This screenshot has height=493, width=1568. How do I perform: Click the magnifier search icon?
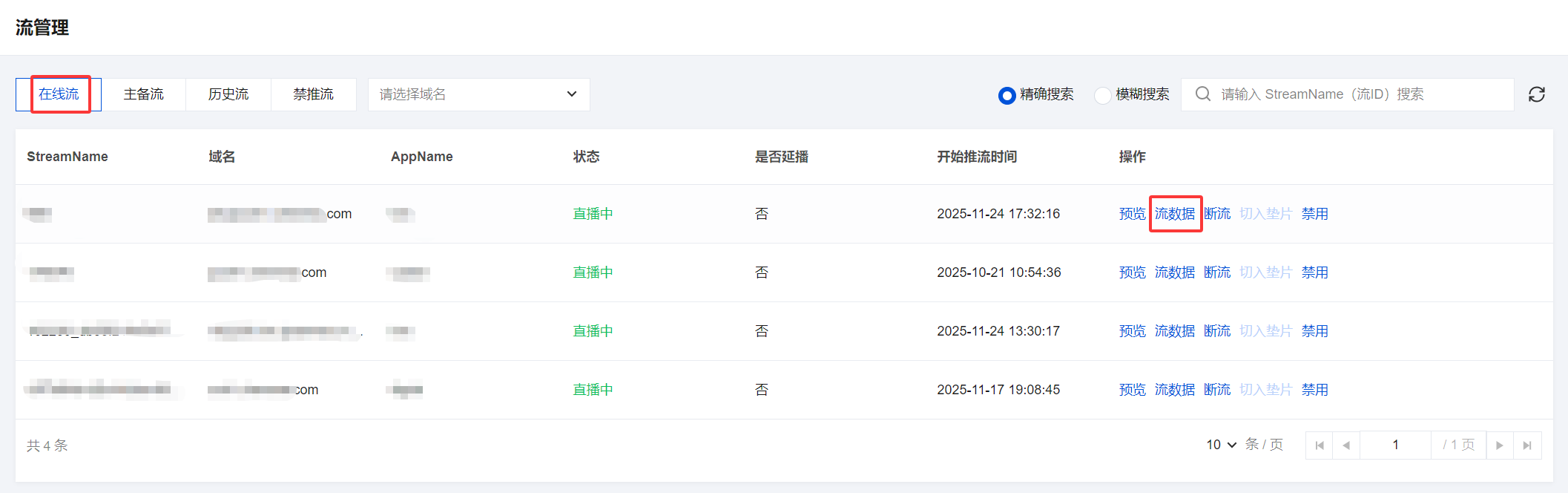click(x=1203, y=94)
